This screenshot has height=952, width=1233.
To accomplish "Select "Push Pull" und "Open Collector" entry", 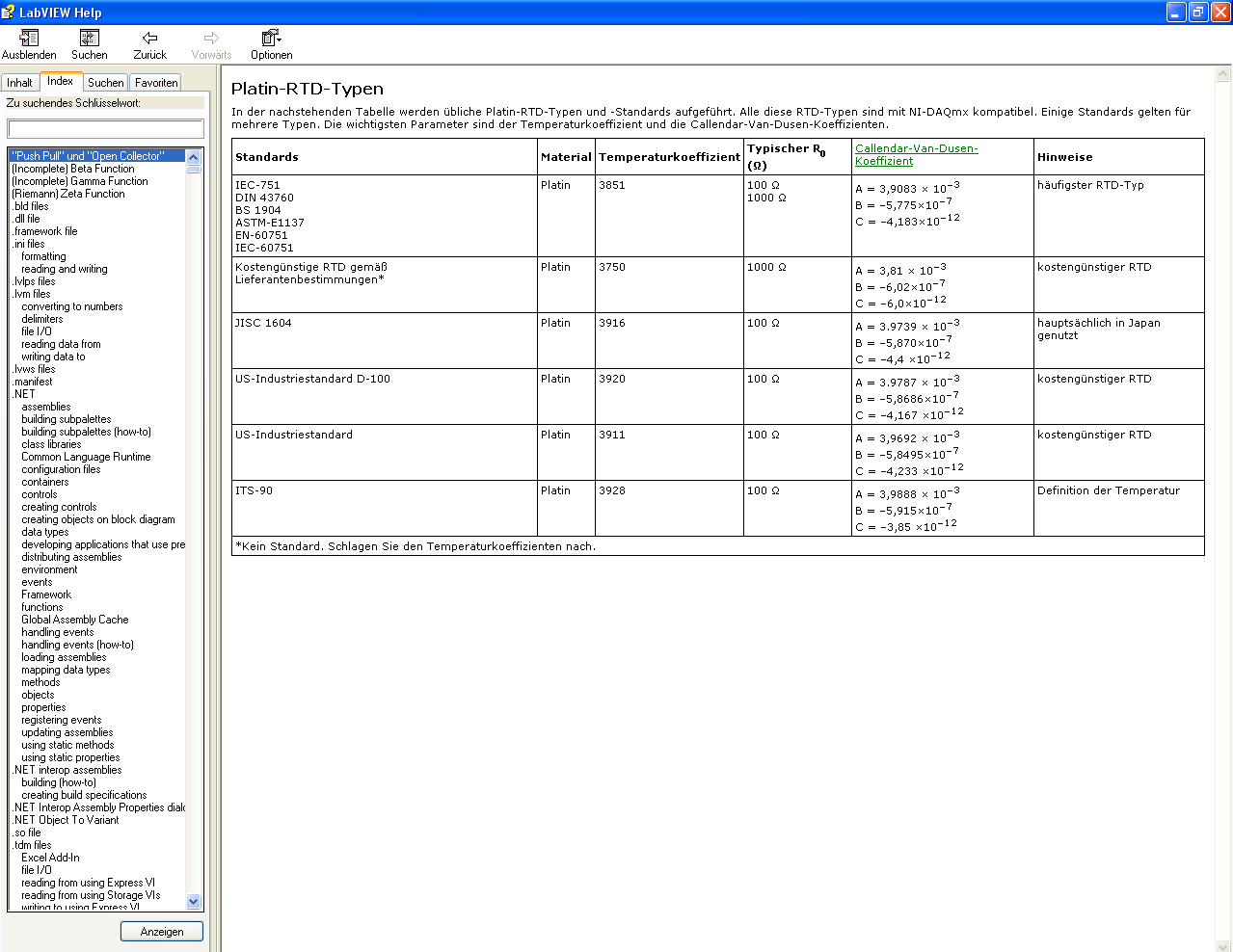I will tap(96, 156).
